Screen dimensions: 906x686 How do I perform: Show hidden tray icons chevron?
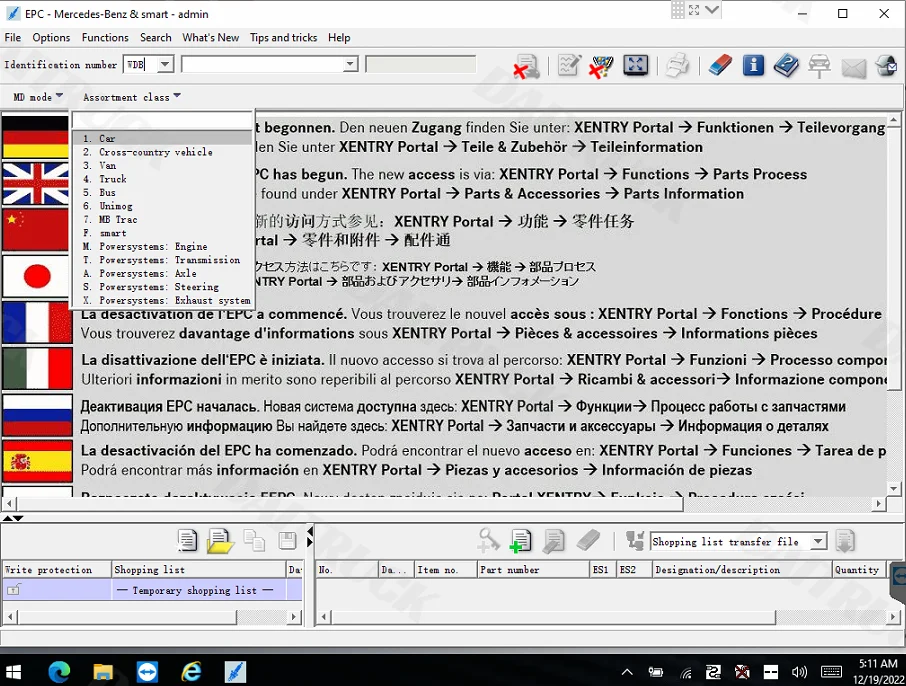pos(627,672)
